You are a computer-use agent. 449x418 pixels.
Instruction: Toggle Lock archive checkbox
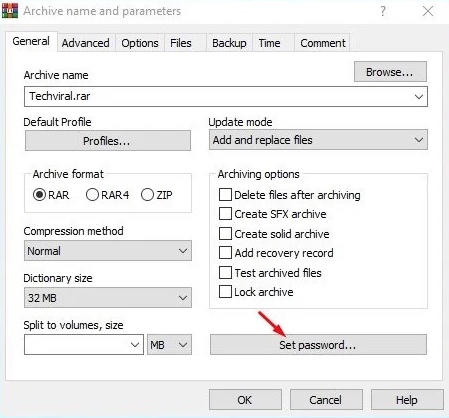(225, 292)
